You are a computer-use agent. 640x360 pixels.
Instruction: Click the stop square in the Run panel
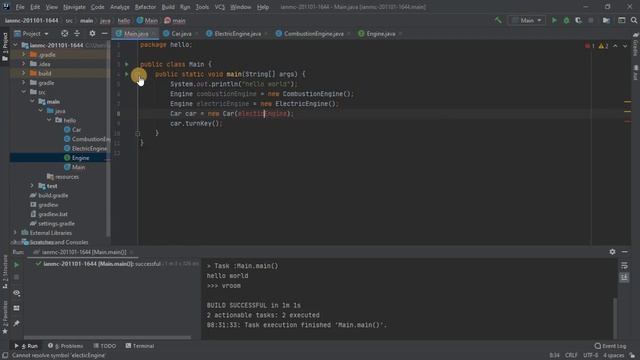16,277
